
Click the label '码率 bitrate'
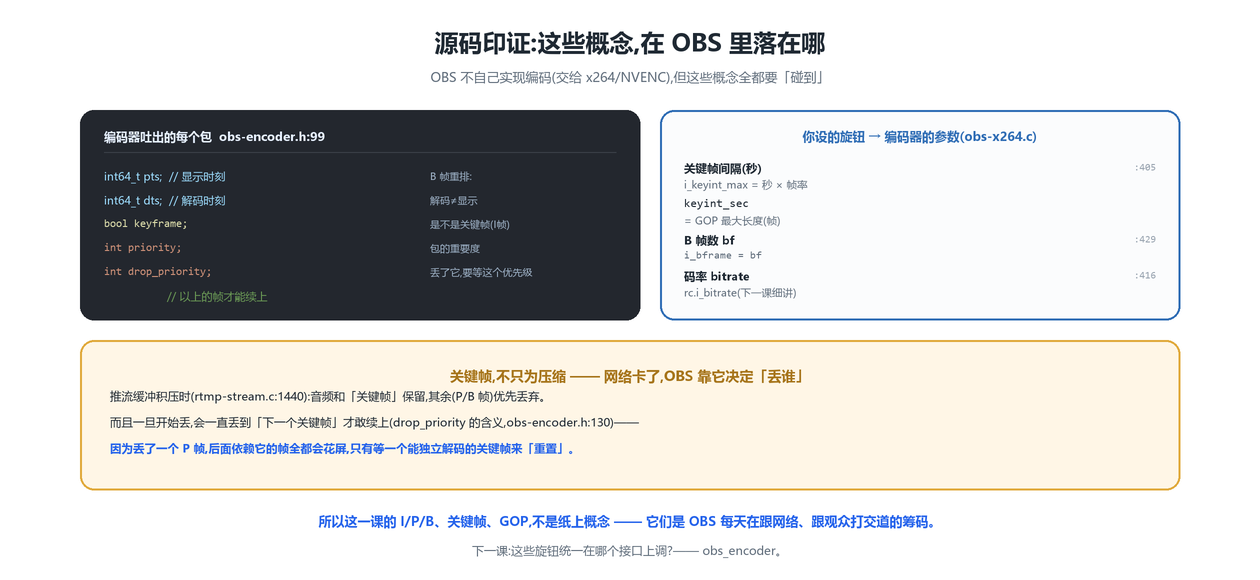716,276
